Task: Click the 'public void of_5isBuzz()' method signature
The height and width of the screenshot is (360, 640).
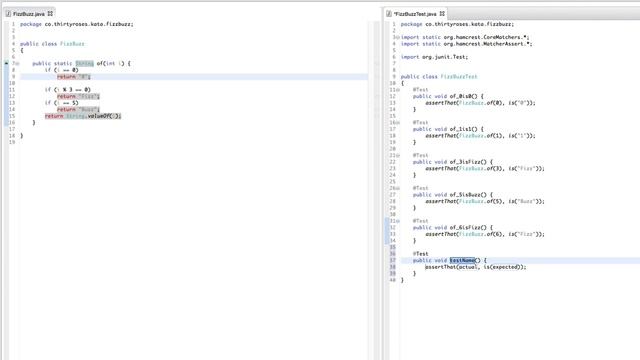Action: (x=453, y=195)
